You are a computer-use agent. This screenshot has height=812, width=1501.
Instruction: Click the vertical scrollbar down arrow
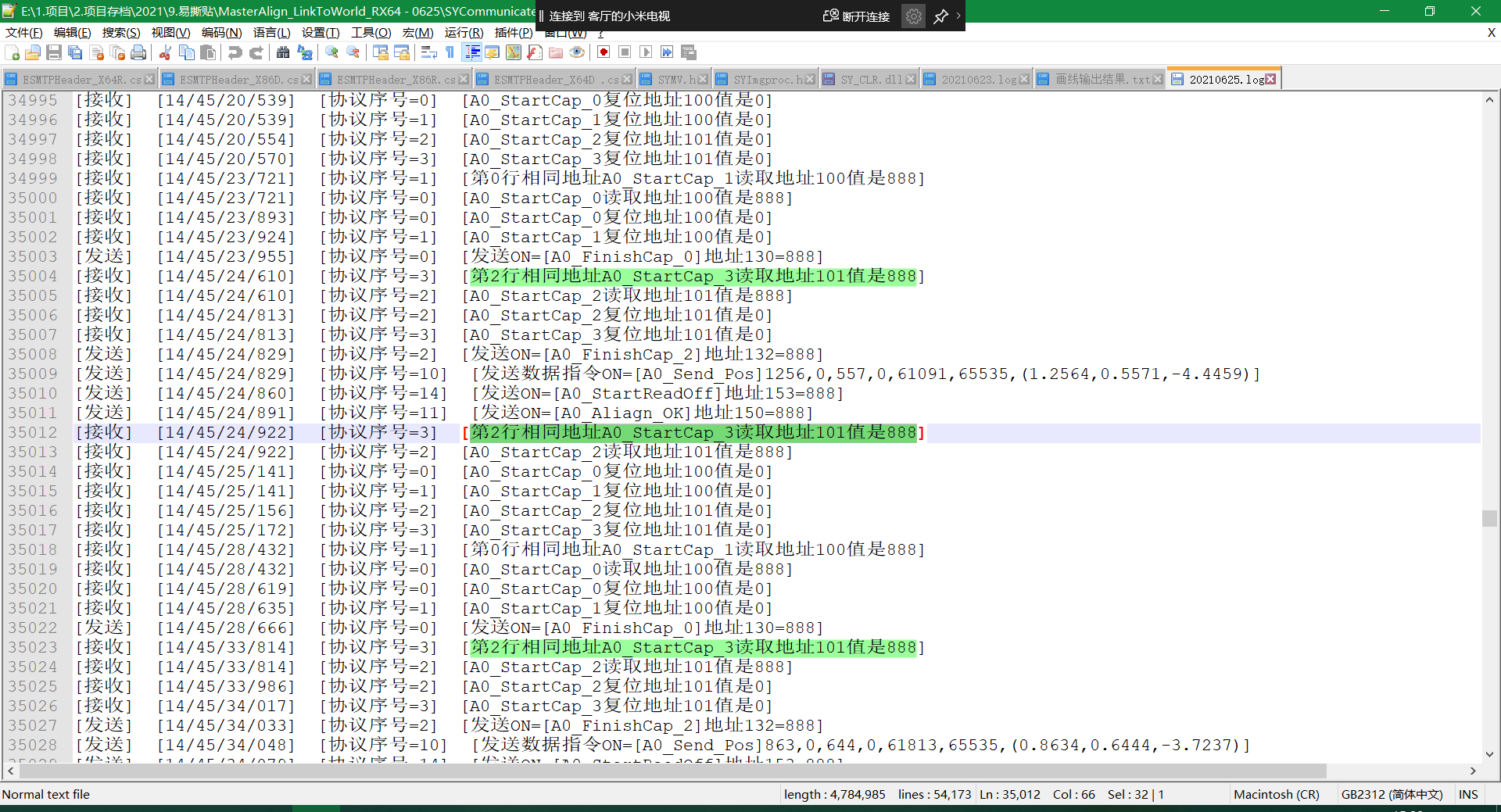pyautogui.click(x=1489, y=754)
